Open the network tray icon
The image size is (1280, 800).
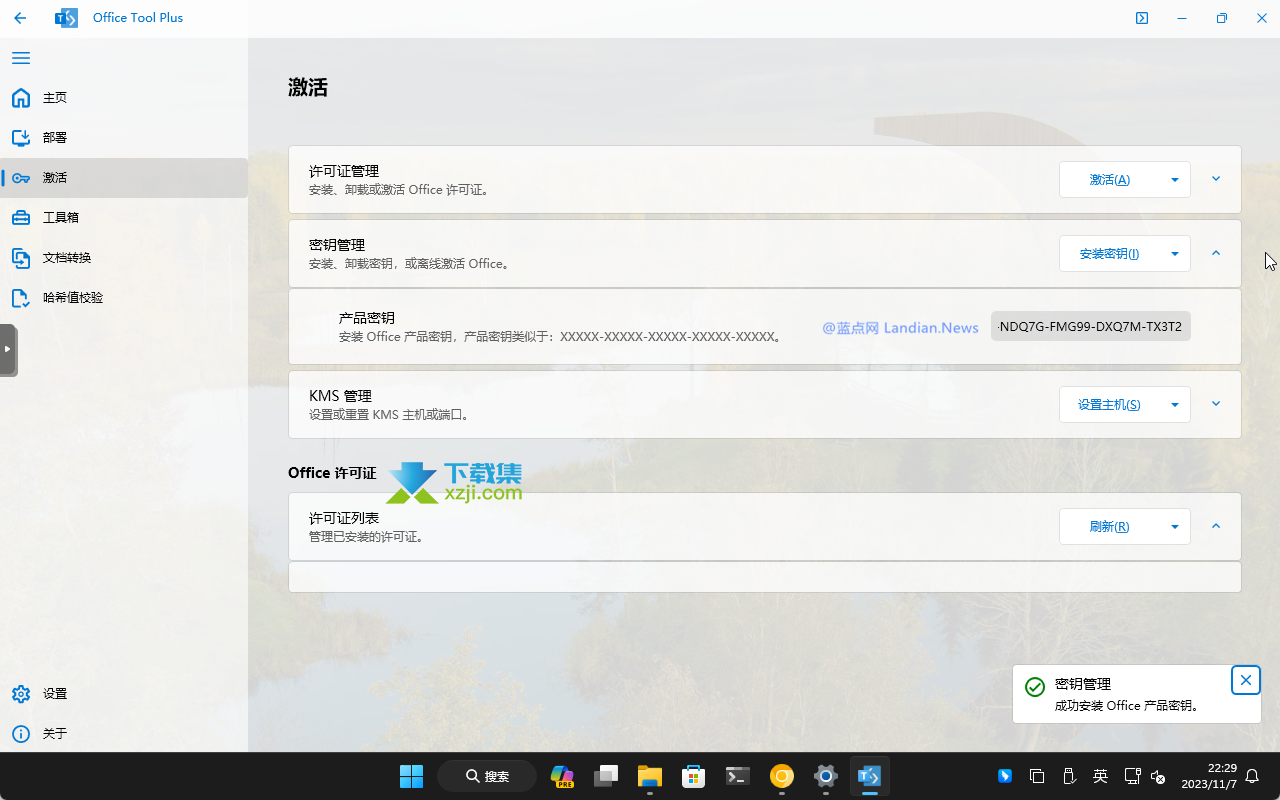point(1132,776)
